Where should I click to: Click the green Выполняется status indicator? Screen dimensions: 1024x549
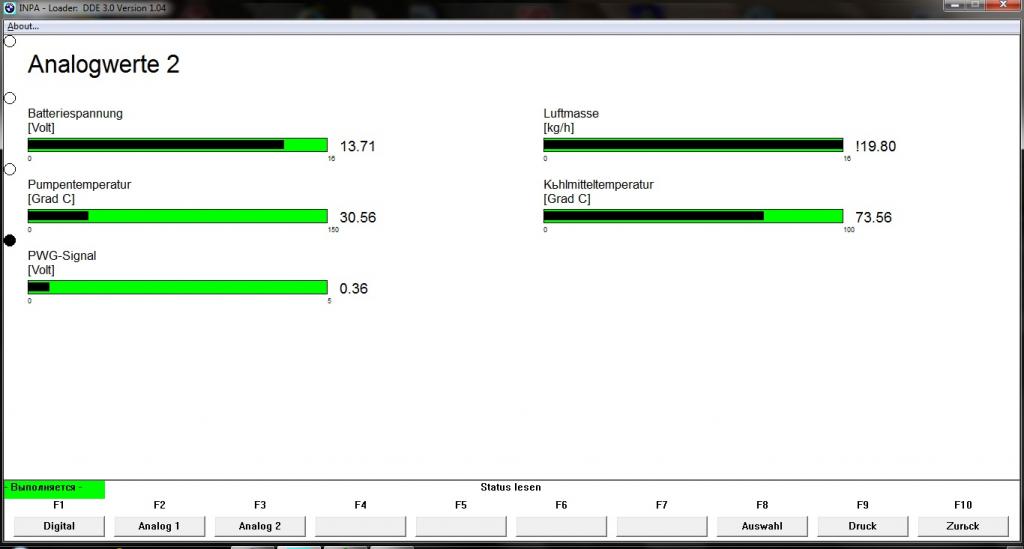coord(54,489)
